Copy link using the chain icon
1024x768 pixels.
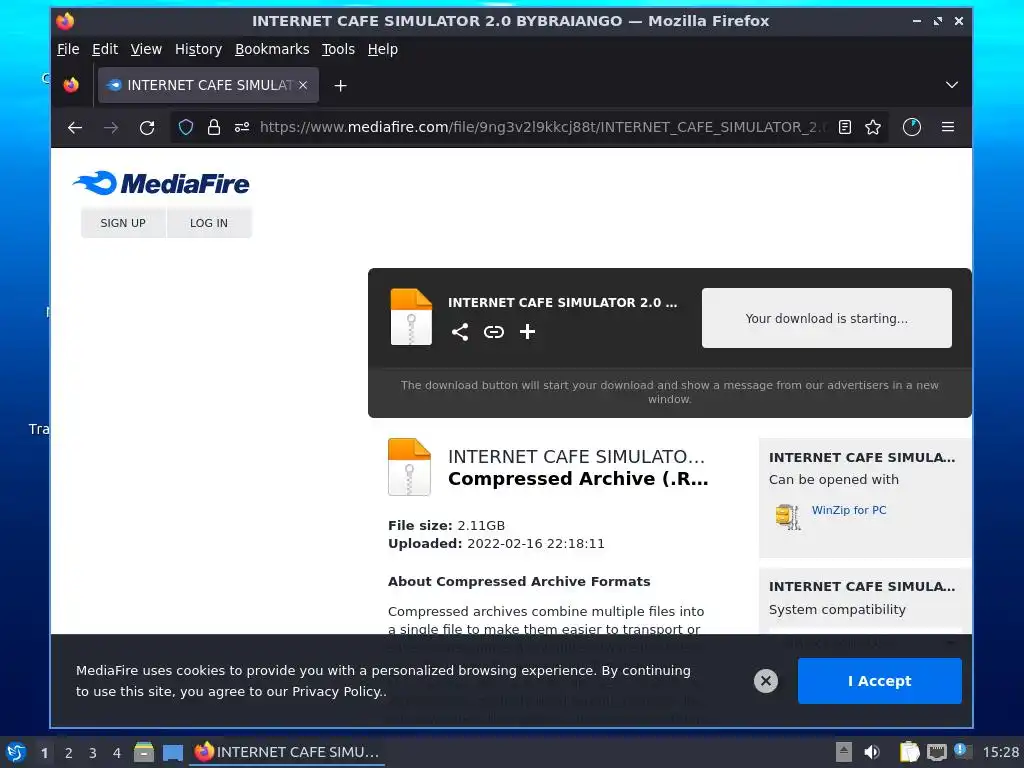click(494, 332)
